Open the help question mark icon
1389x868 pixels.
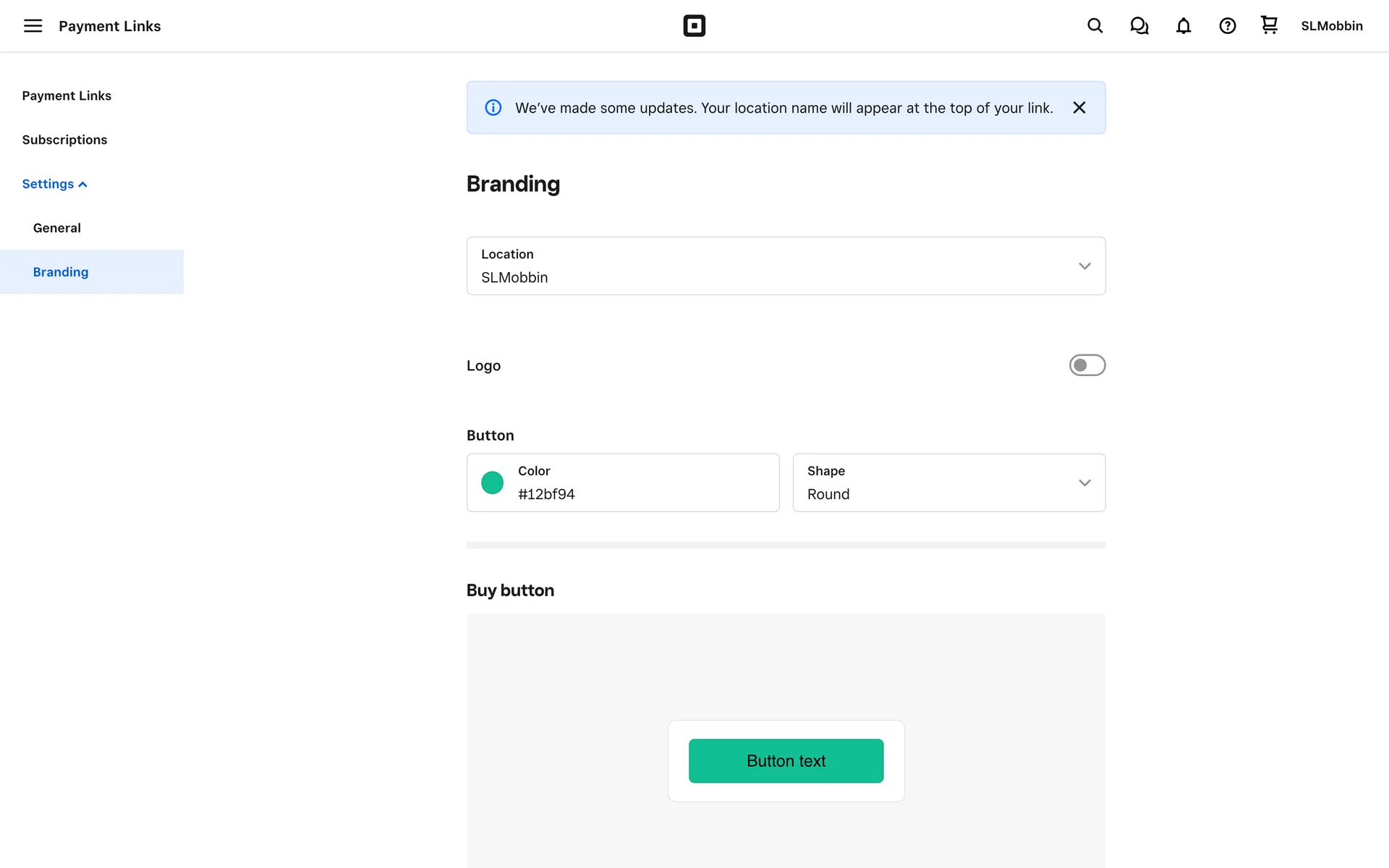click(1227, 26)
